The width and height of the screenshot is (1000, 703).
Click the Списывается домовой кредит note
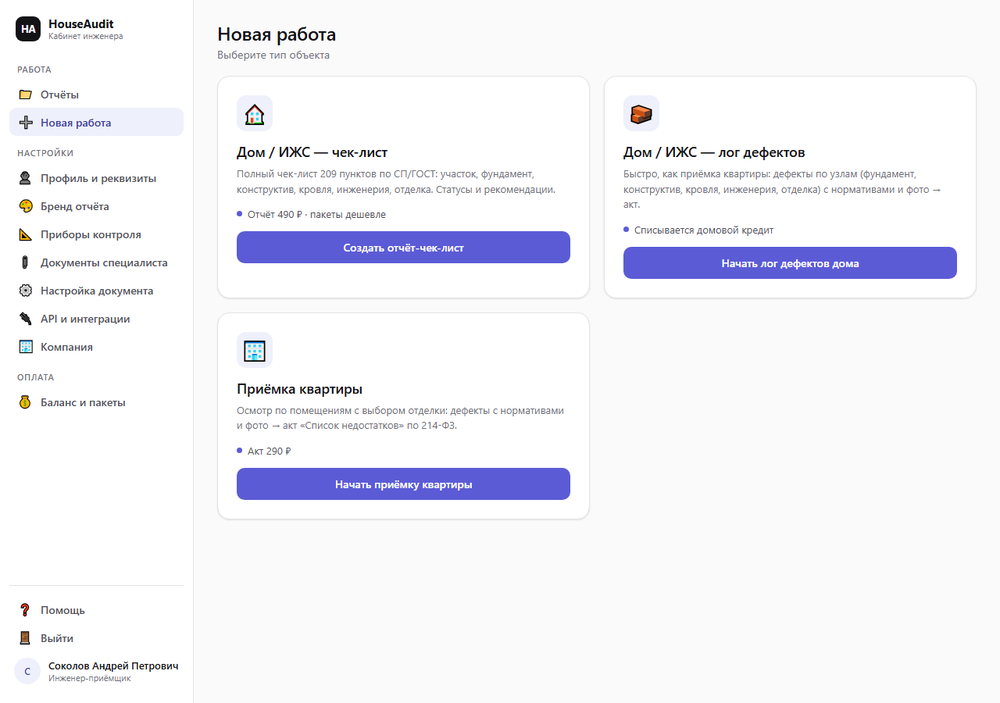tap(703, 230)
